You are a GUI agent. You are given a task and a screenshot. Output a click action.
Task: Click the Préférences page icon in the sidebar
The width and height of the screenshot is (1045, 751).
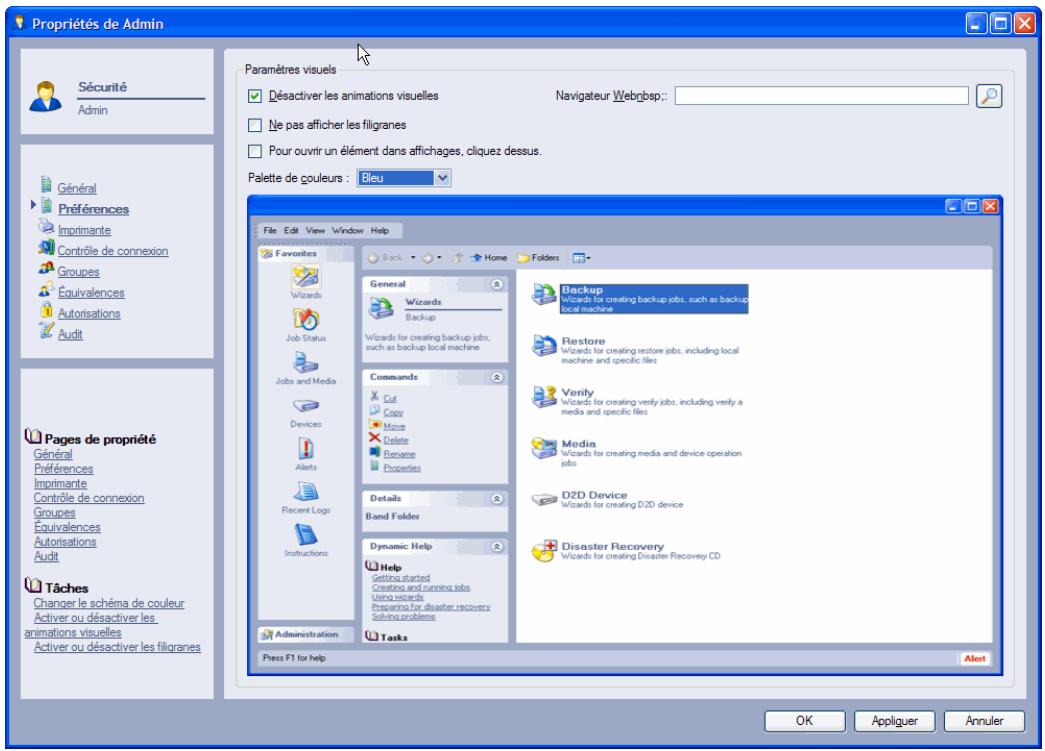pyautogui.click(x=47, y=205)
